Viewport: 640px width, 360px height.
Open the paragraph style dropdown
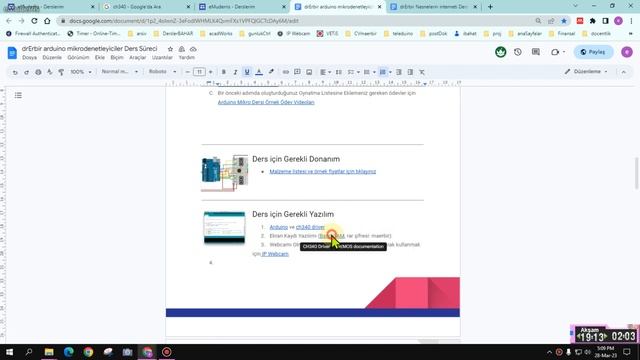[120, 72]
